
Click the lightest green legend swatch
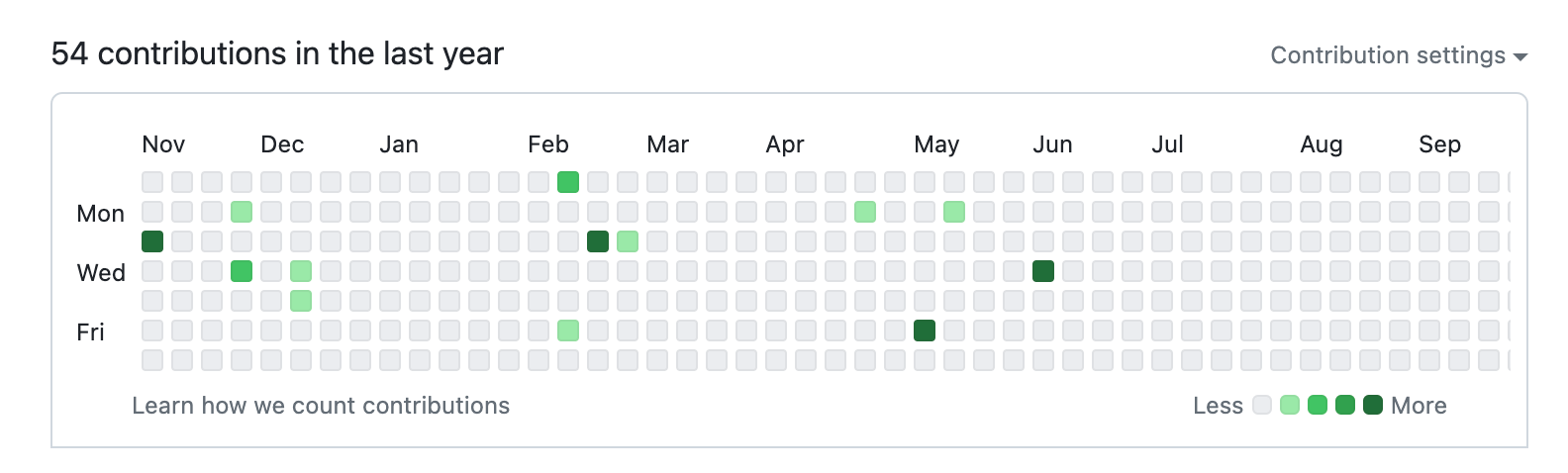[1290, 405]
